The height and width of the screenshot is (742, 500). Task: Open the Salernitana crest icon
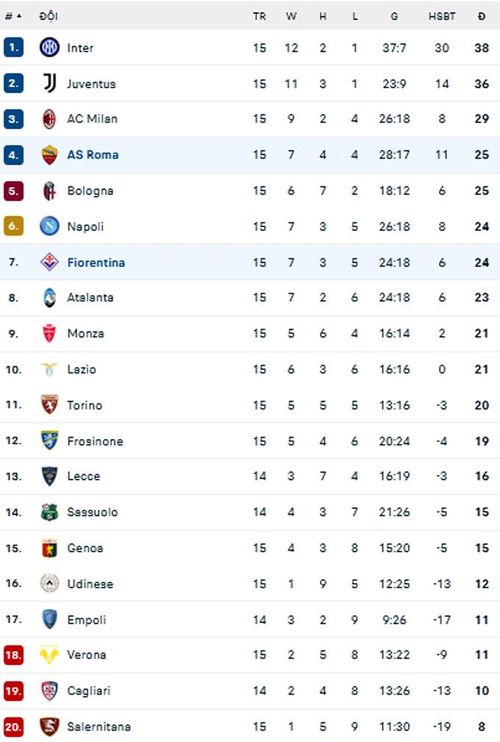[49, 726]
